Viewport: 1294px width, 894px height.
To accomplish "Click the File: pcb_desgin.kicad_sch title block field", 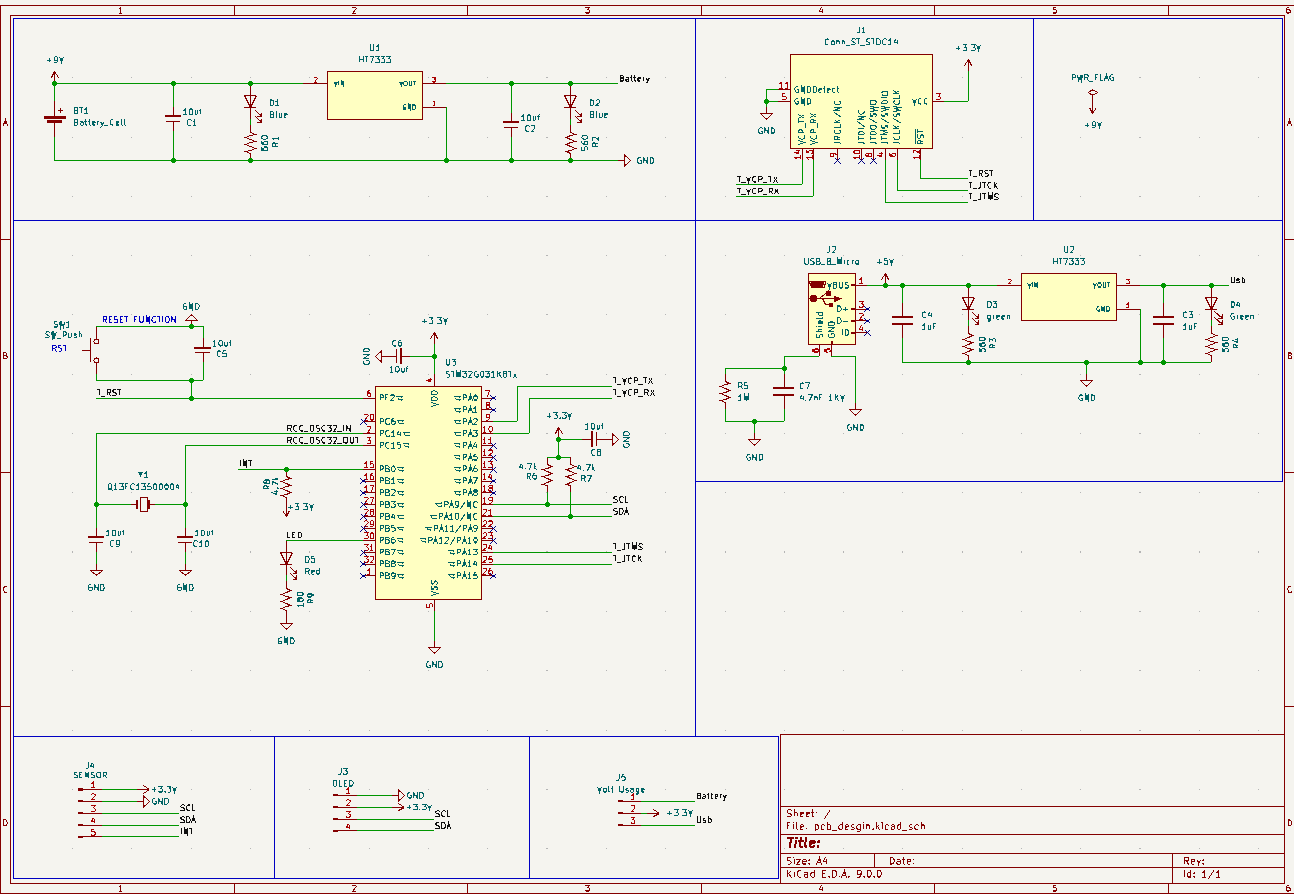I will pyautogui.click(x=856, y=826).
